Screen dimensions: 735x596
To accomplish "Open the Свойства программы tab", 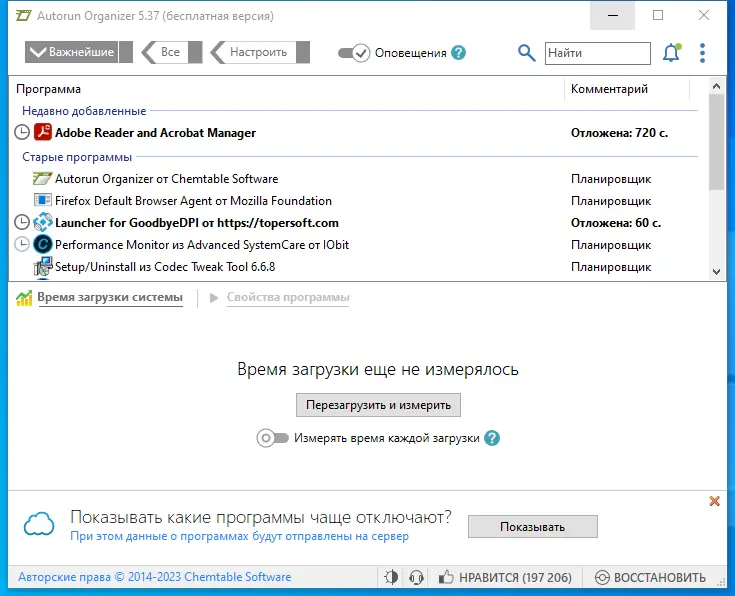I will [288, 297].
